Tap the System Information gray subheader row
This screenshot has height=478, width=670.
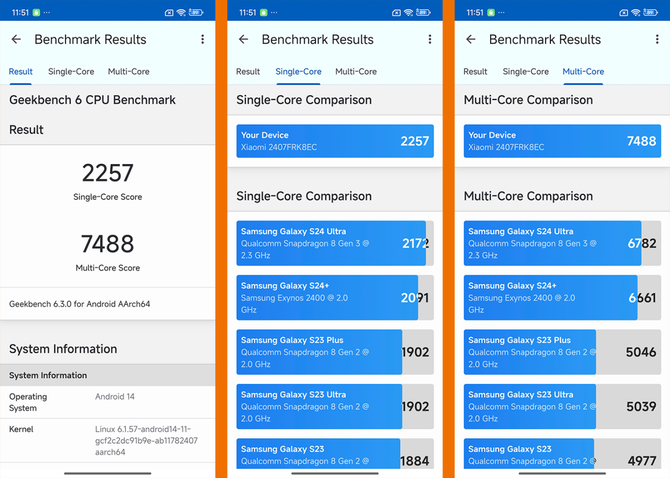(108, 375)
